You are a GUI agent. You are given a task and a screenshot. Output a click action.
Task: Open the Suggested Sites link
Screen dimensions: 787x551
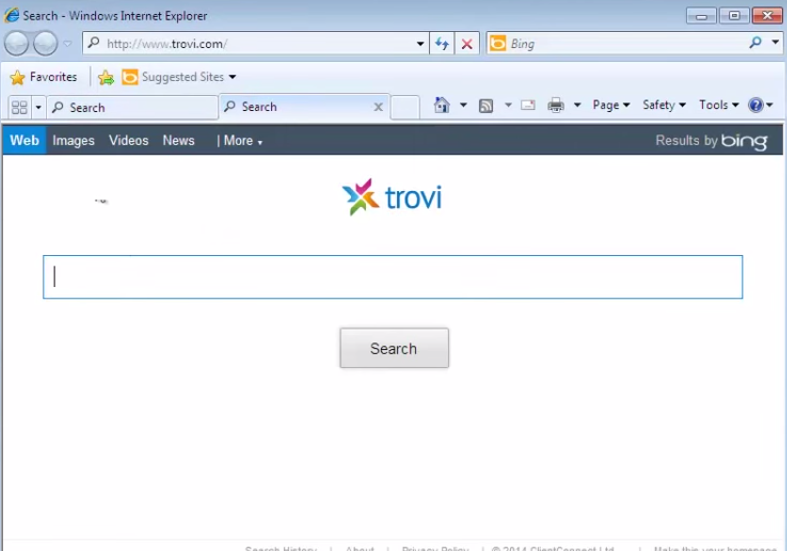point(182,77)
